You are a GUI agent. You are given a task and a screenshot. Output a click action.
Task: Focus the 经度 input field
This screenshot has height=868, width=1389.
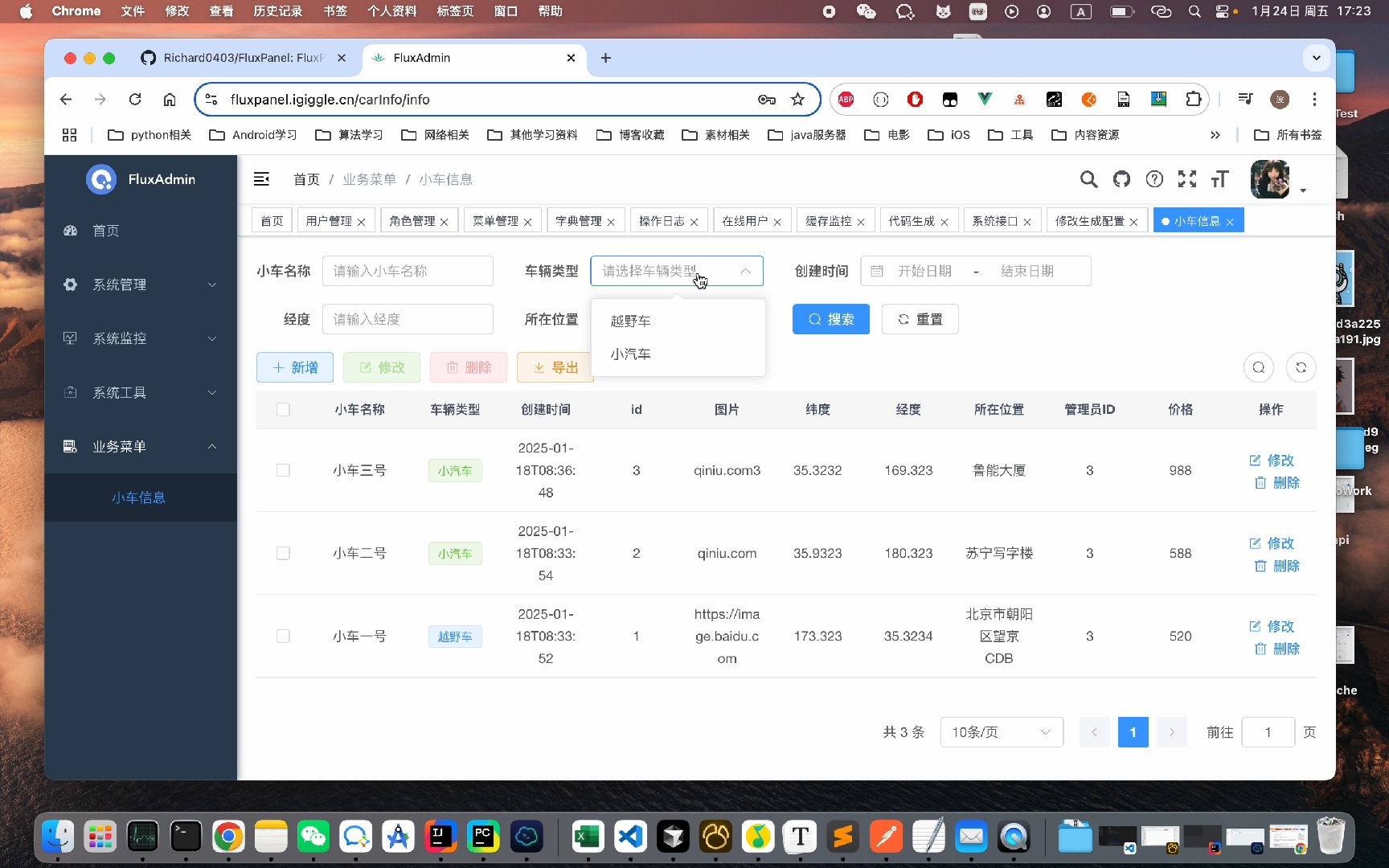[408, 319]
